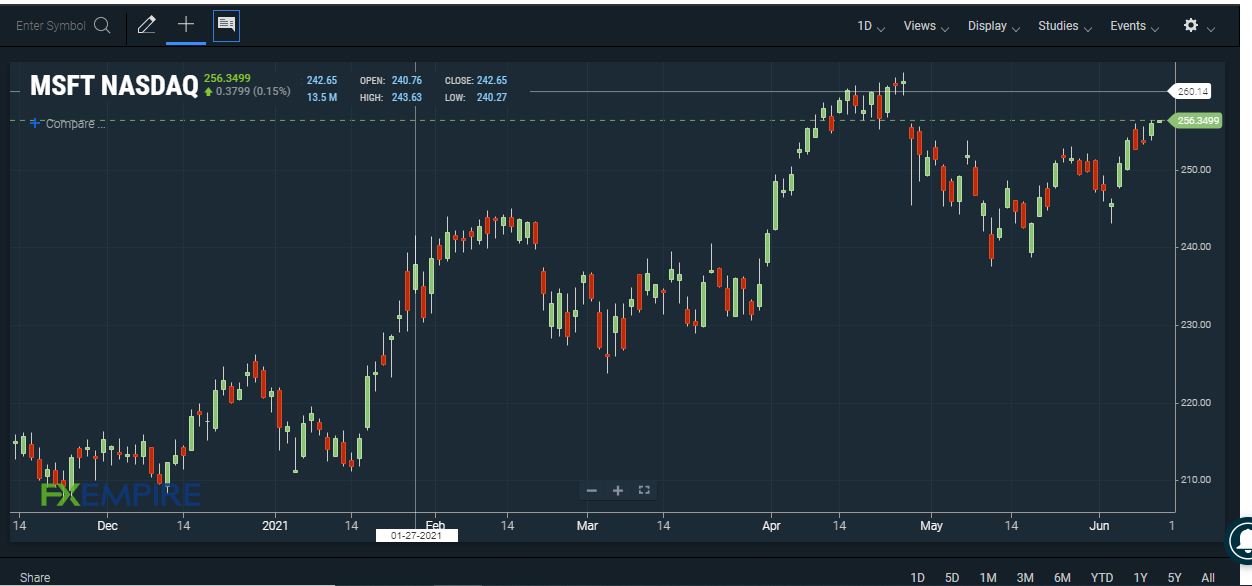Click the 210.00 price axis label
This screenshot has width=1252, height=586.
(x=1194, y=480)
